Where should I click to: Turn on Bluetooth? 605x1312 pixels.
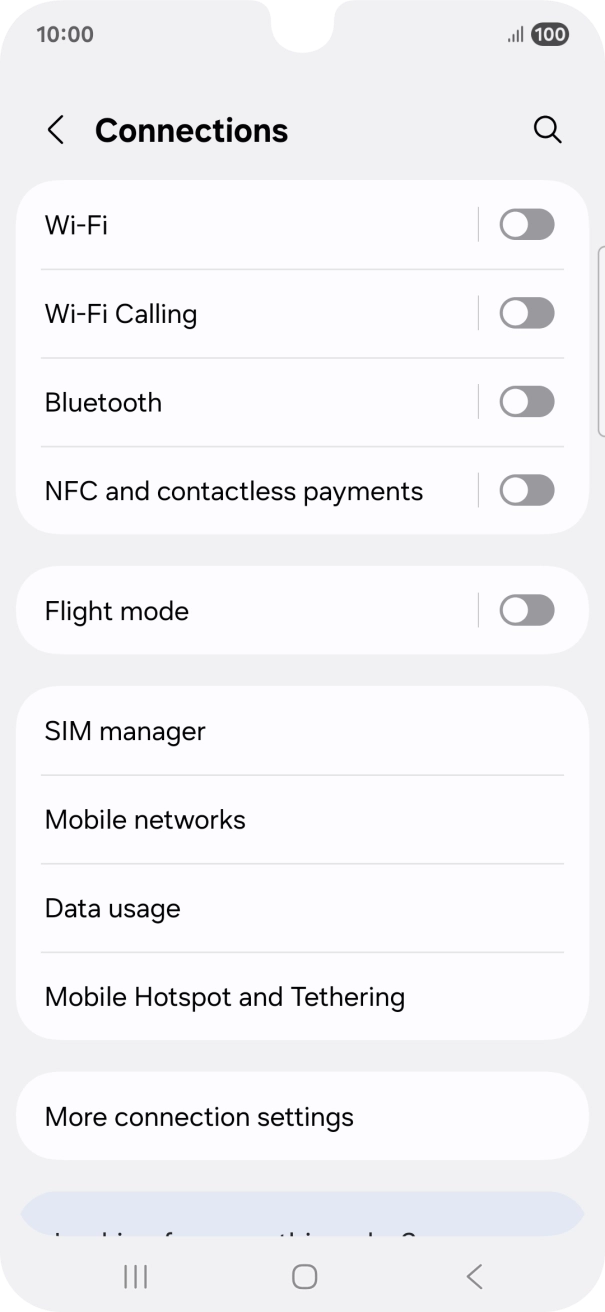[x=527, y=402]
